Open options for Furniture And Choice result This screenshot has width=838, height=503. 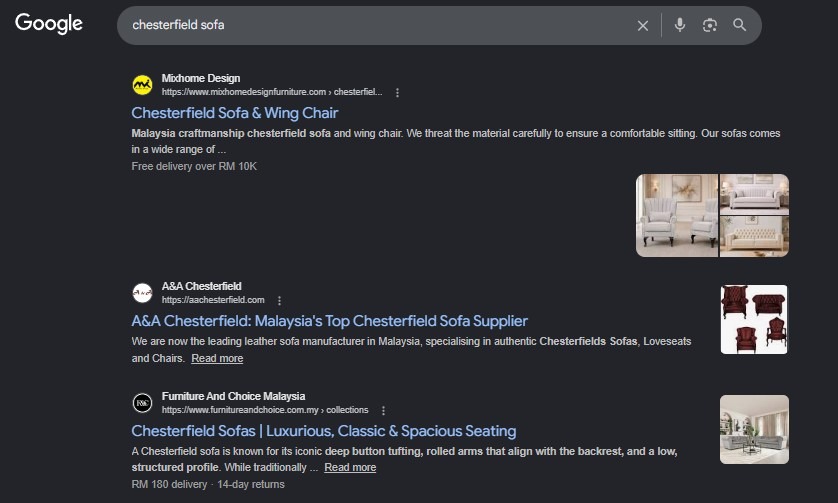[383, 411]
